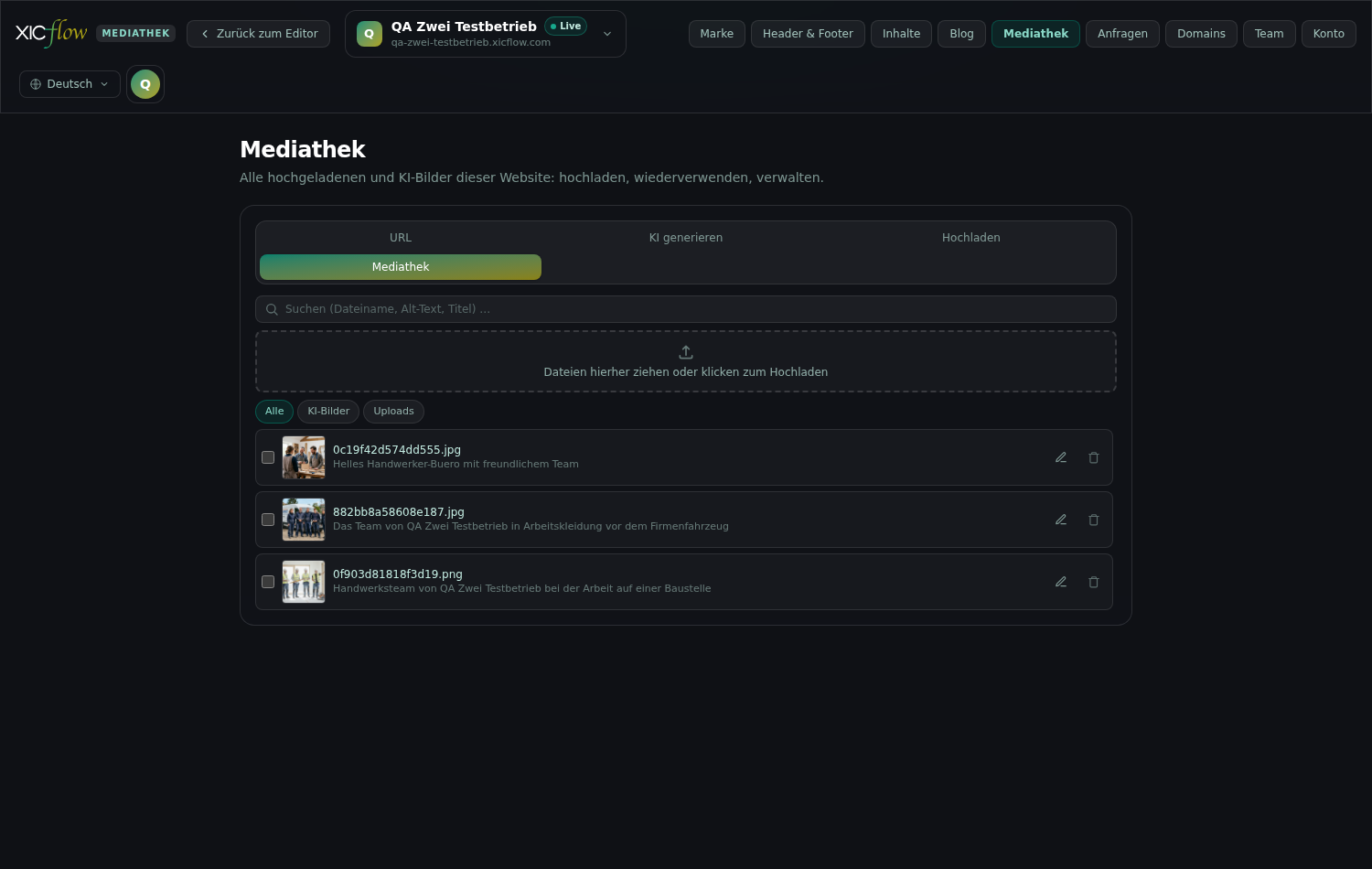Edit 0f903d81818f3d19.png with pencil icon

(x=1061, y=582)
